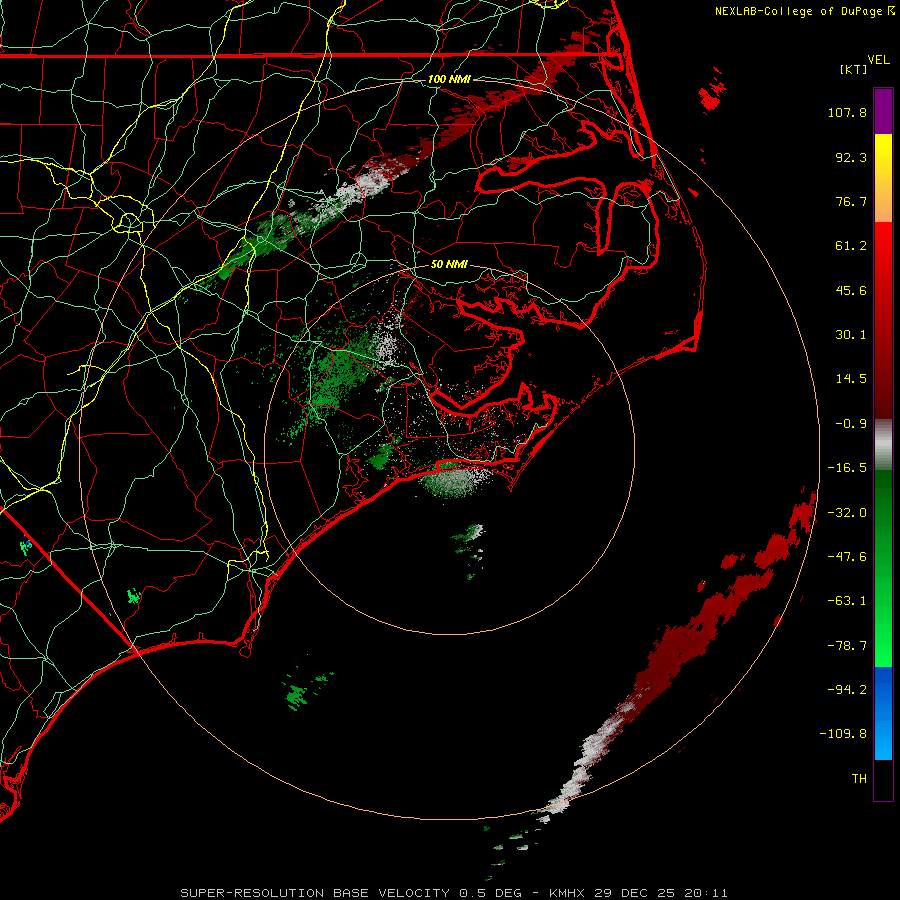
Task: Click the TH legend label
Action: point(859,779)
